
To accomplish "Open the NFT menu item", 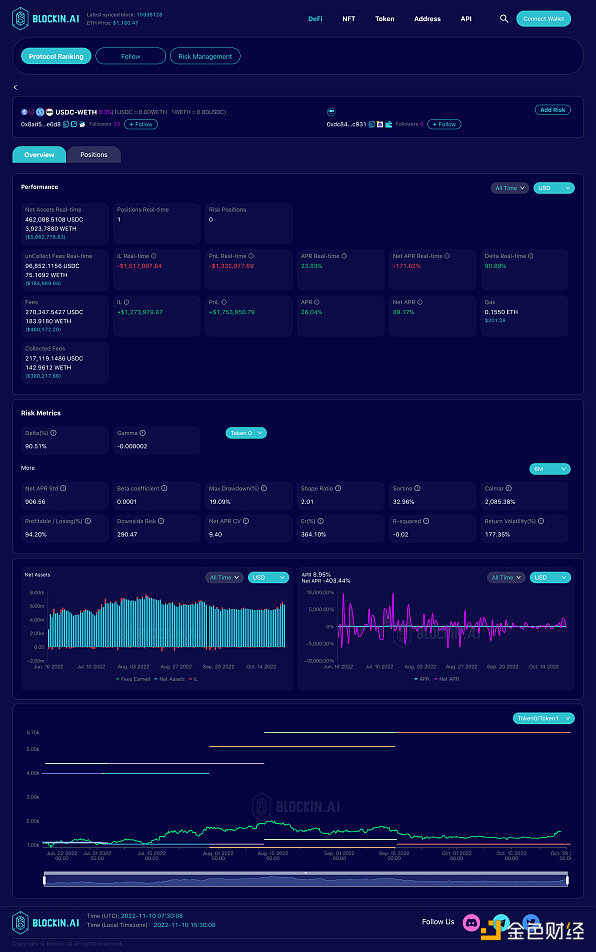I will 348,19.
